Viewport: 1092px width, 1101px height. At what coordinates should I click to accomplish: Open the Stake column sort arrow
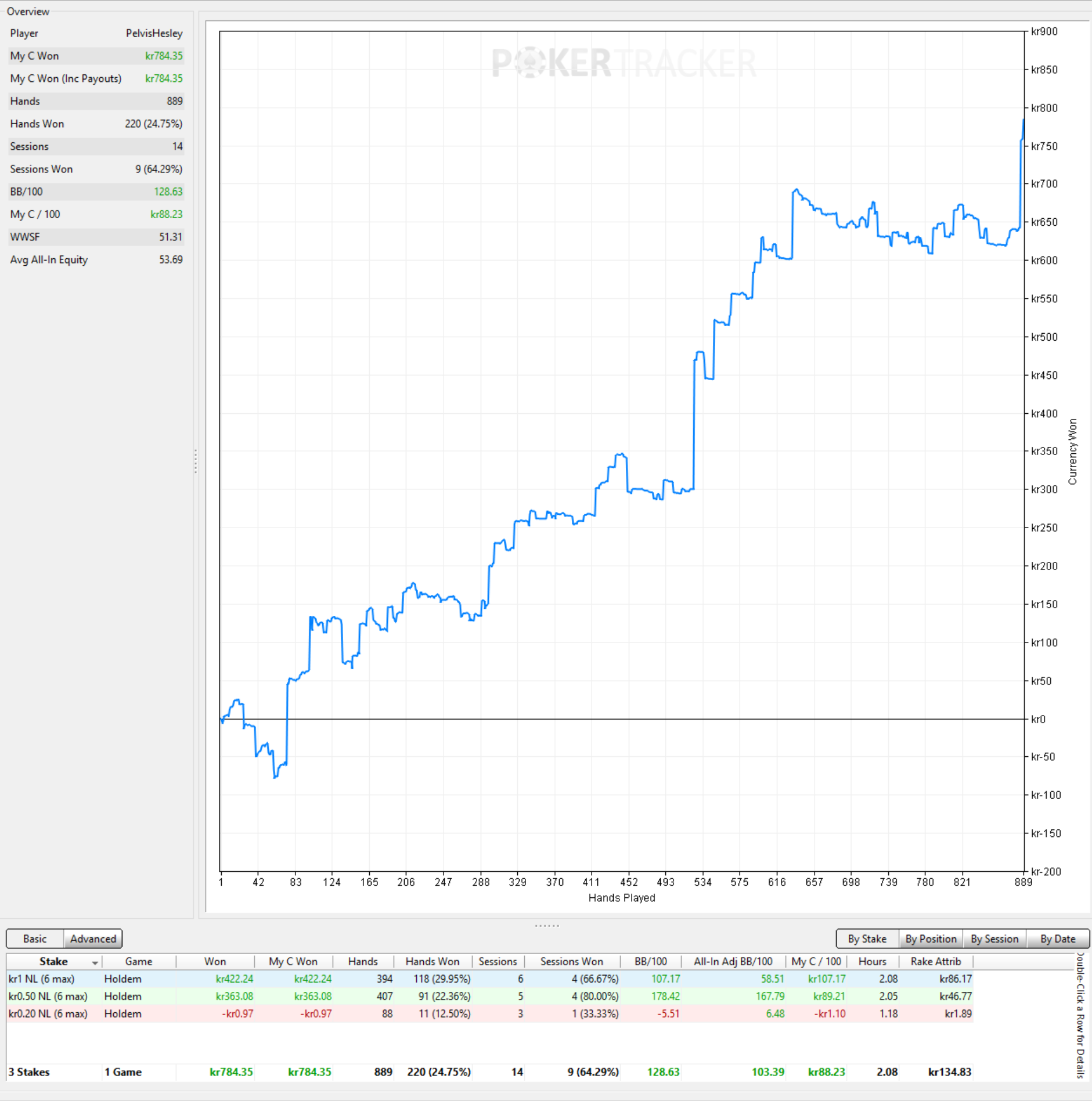[95, 963]
